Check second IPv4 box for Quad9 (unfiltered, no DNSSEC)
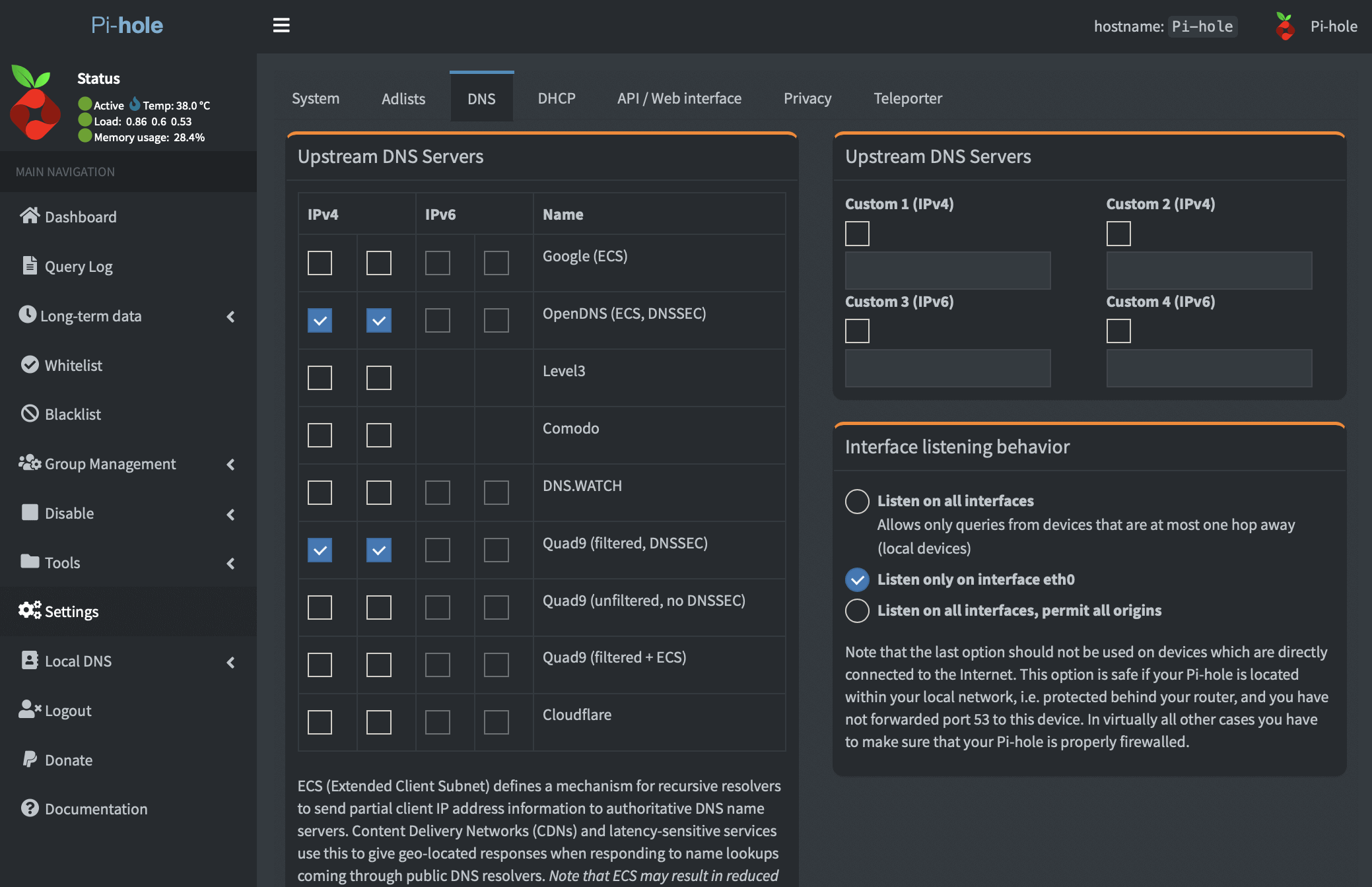Screen dimensions: 1372x887 click(378, 607)
